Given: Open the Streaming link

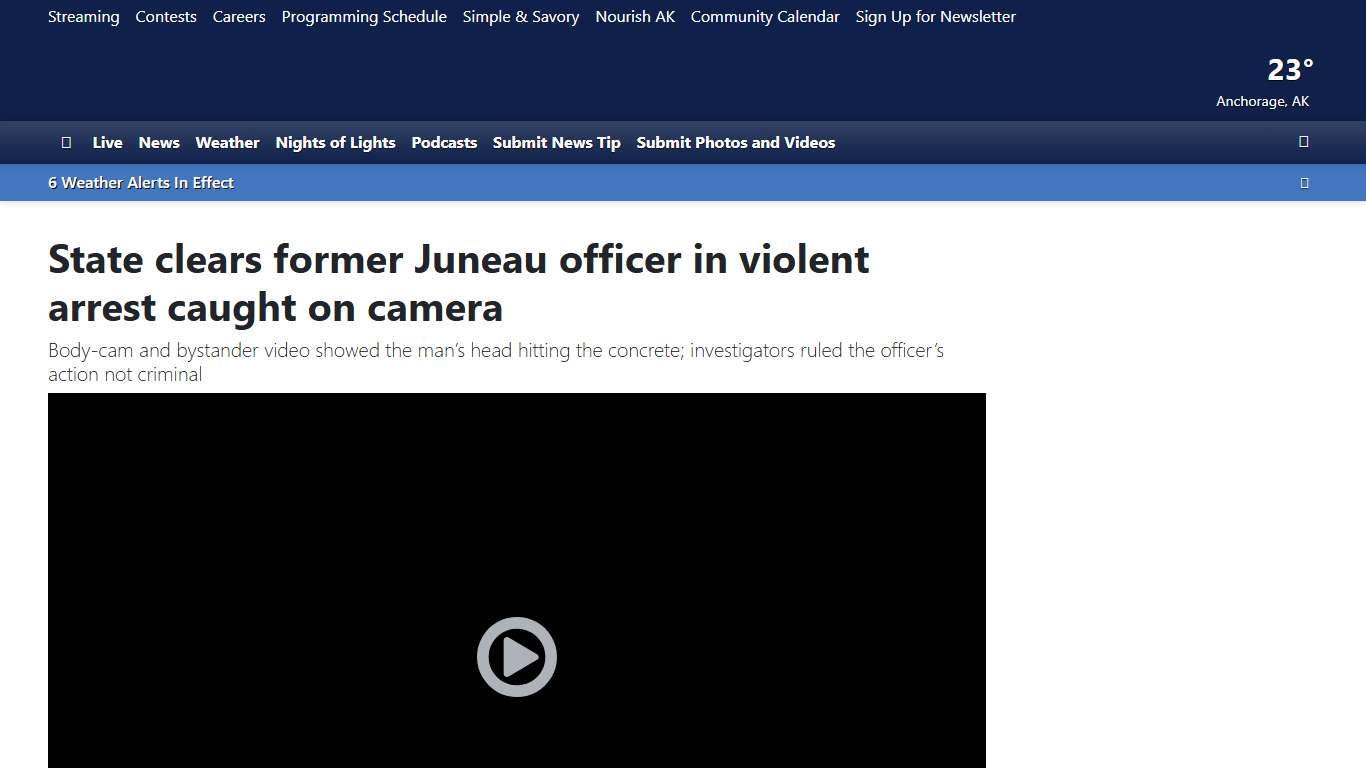Looking at the screenshot, I should (x=83, y=16).
